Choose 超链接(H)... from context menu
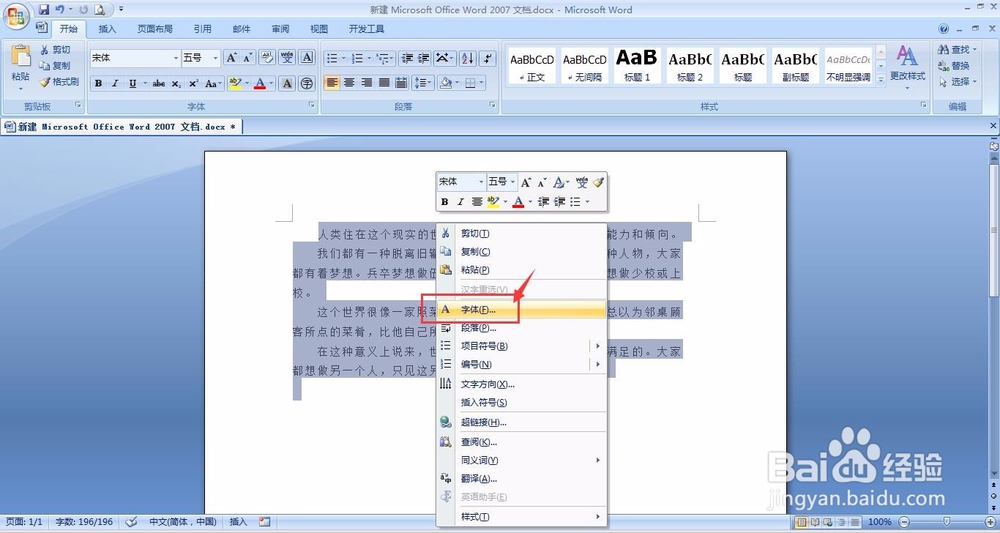Image resolution: width=1000 pixels, height=533 pixels. pyautogui.click(x=522, y=422)
